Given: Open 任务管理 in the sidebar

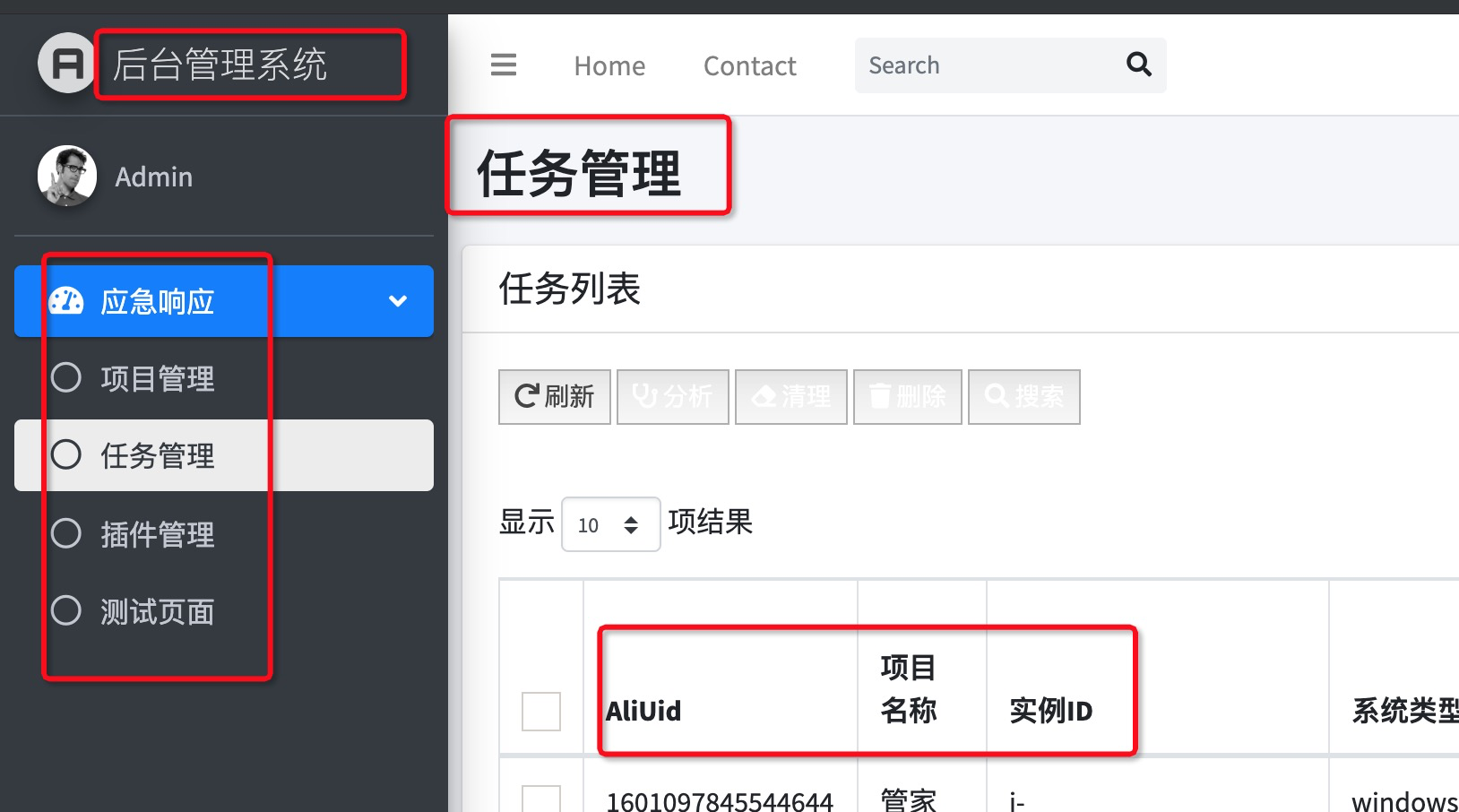Looking at the screenshot, I should pyautogui.click(x=224, y=455).
